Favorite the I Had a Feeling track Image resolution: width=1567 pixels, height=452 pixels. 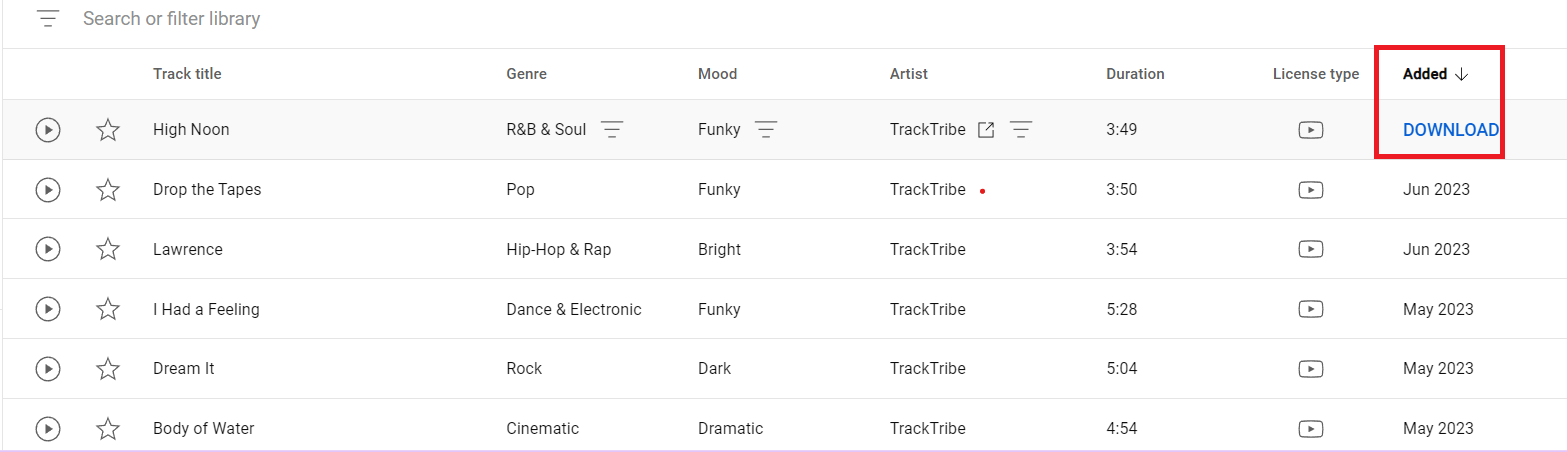tap(108, 309)
